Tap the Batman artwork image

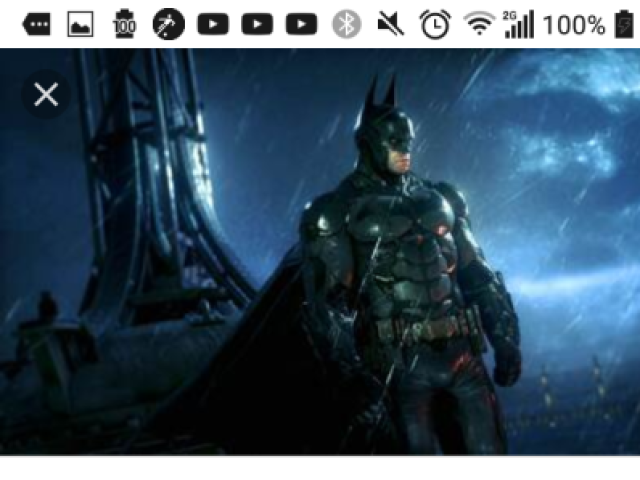click(320, 251)
